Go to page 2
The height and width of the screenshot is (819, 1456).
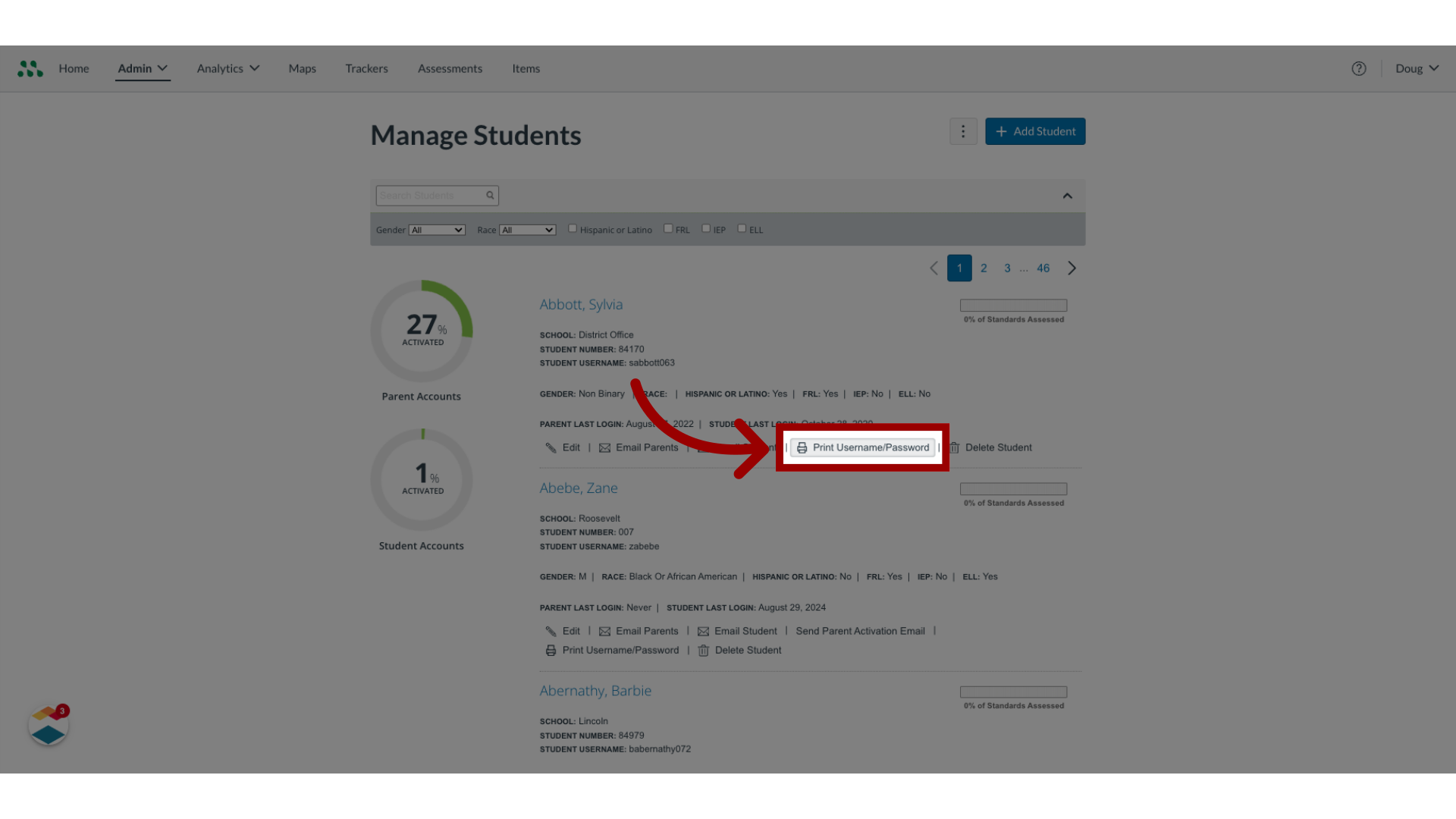984,268
